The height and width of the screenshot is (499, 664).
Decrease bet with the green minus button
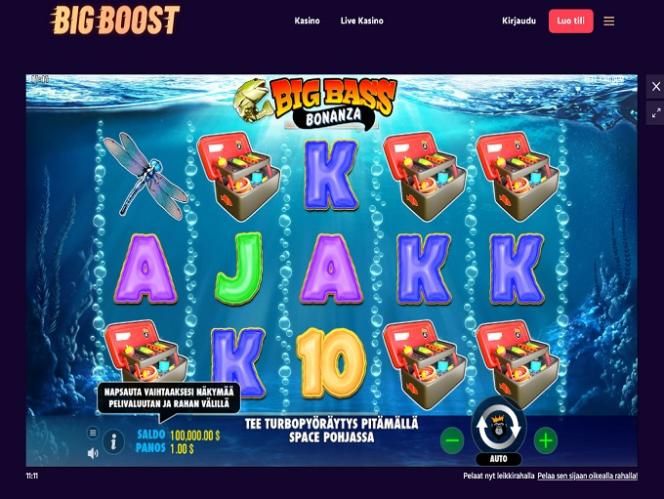tap(452, 441)
